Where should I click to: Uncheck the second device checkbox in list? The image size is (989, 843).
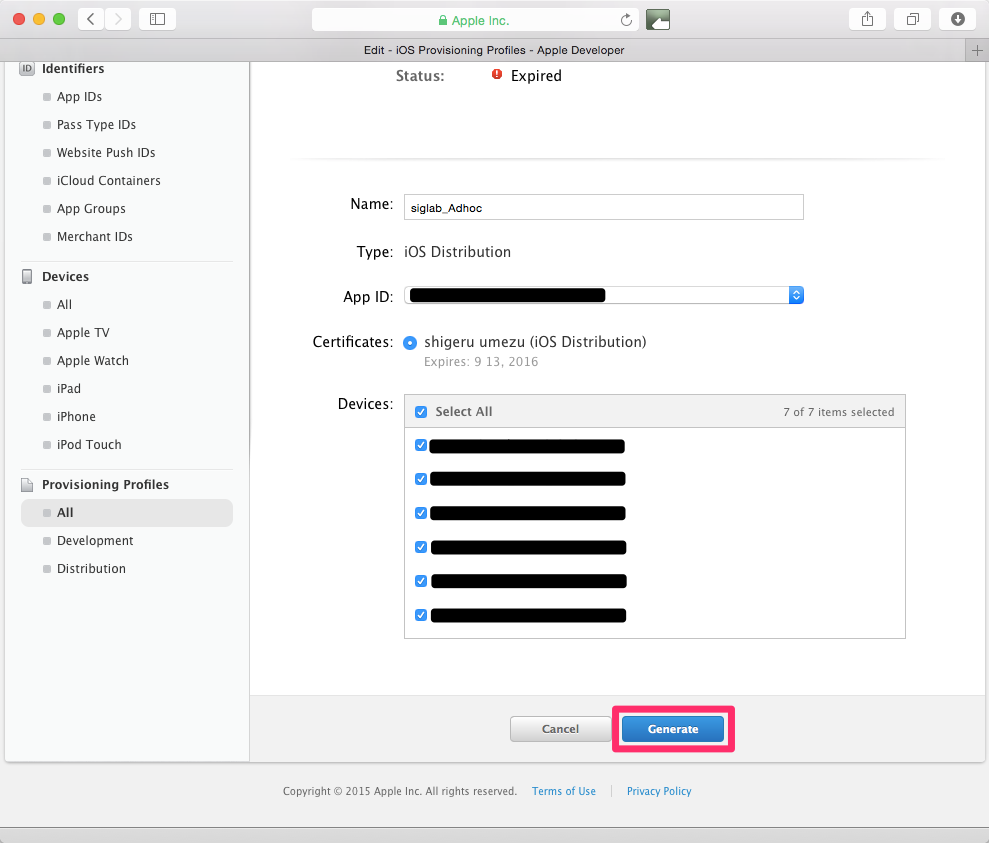coord(421,479)
